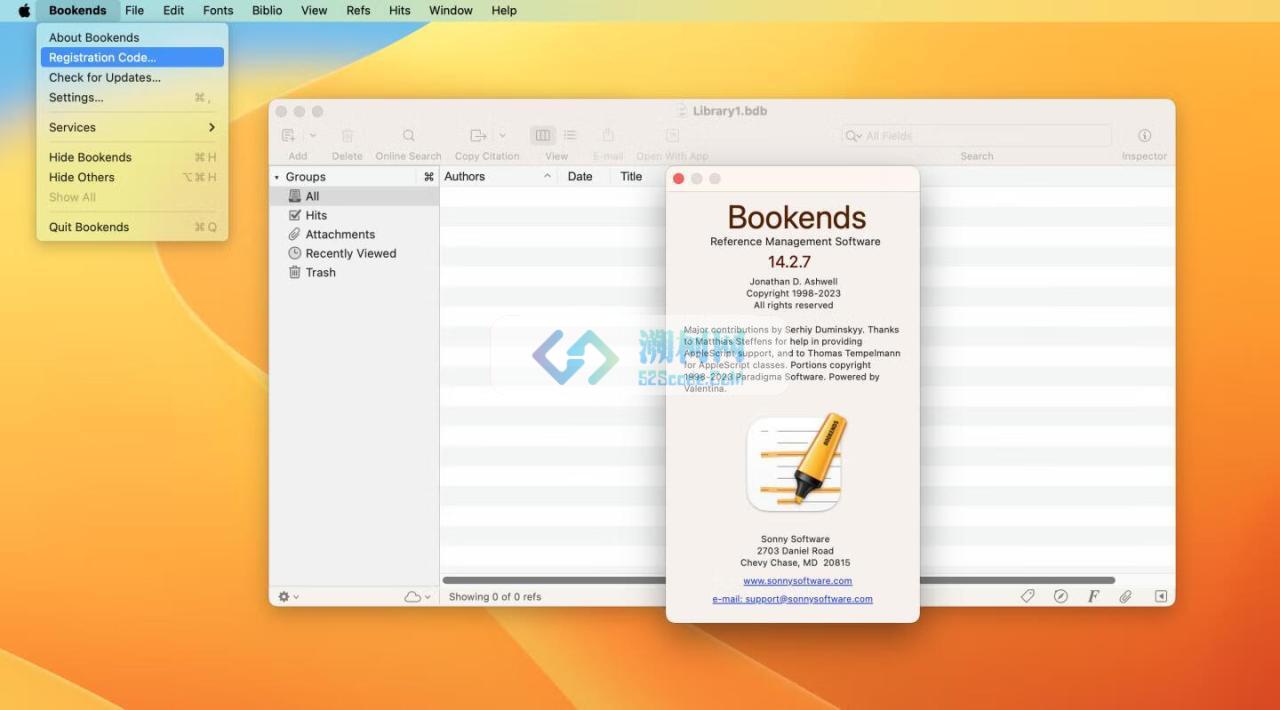Click the horizontal scrollbar in the library window
The height and width of the screenshot is (710, 1280).
click(x=778, y=580)
